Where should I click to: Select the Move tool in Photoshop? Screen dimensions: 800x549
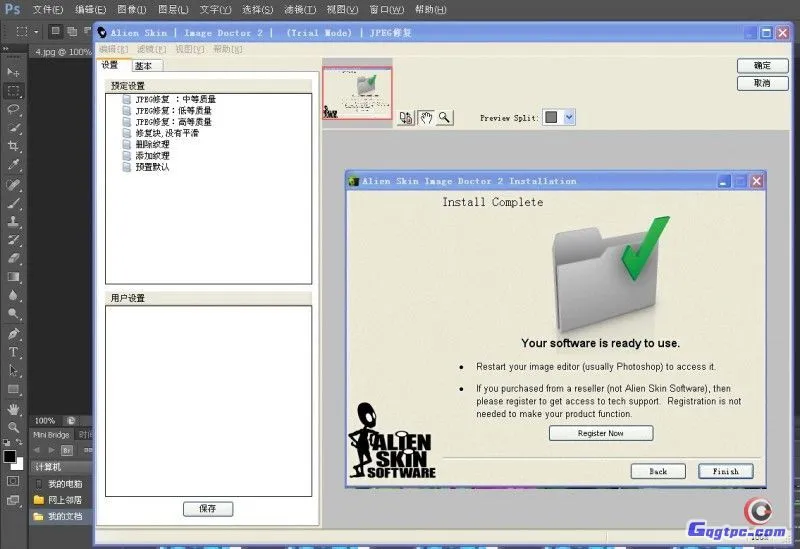13,72
